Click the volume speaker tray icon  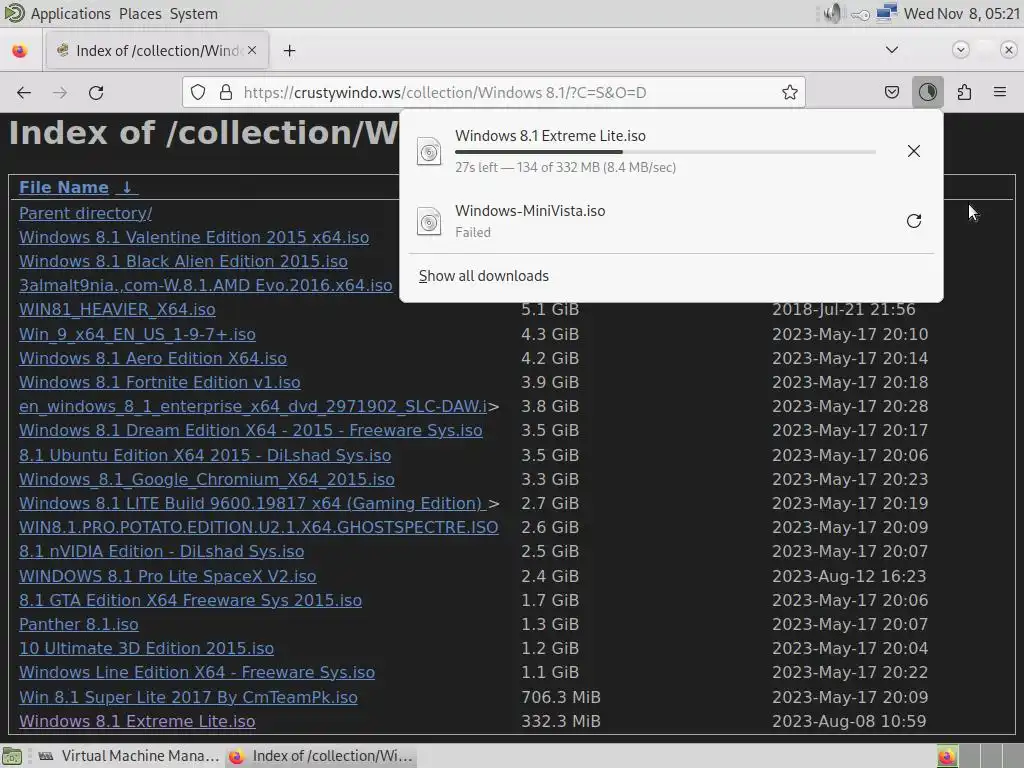pyautogui.click(x=831, y=14)
